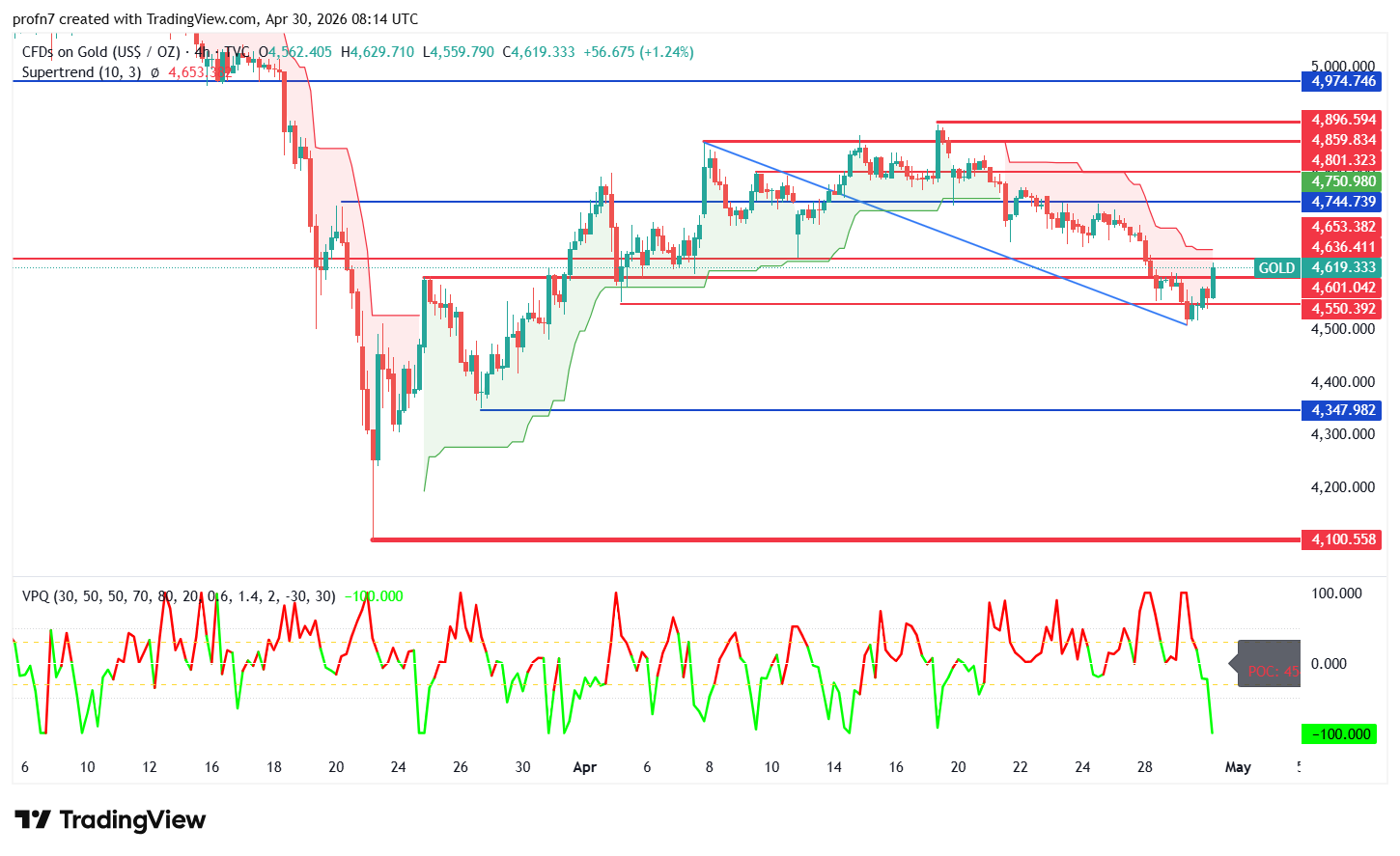1400x856 pixels.
Task: Click the green GOLD symbol tag
Action: click(1276, 268)
